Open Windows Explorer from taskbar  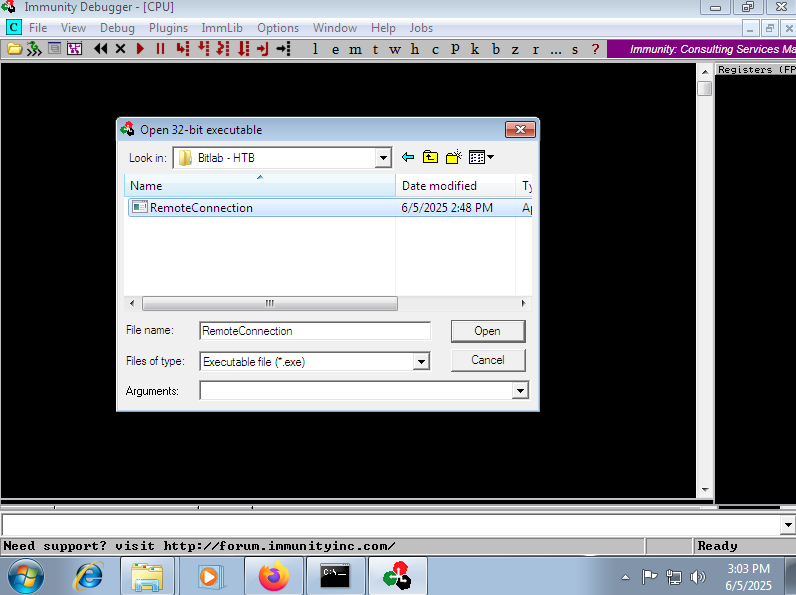tap(147, 576)
